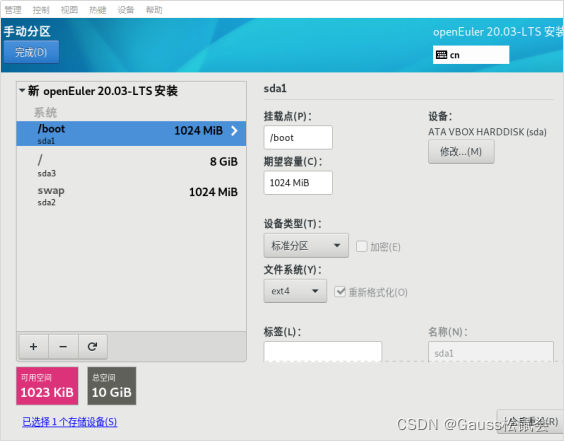
Task: Click the 标签(L) label input field
Action: pos(322,352)
